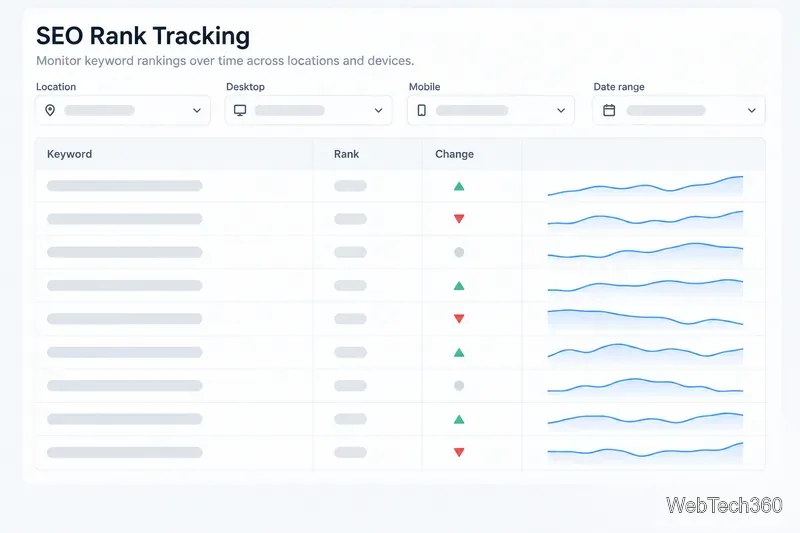Click the gray no-change dot in seventh row
Image resolution: width=800 pixels, height=533 pixels.
[459, 386]
